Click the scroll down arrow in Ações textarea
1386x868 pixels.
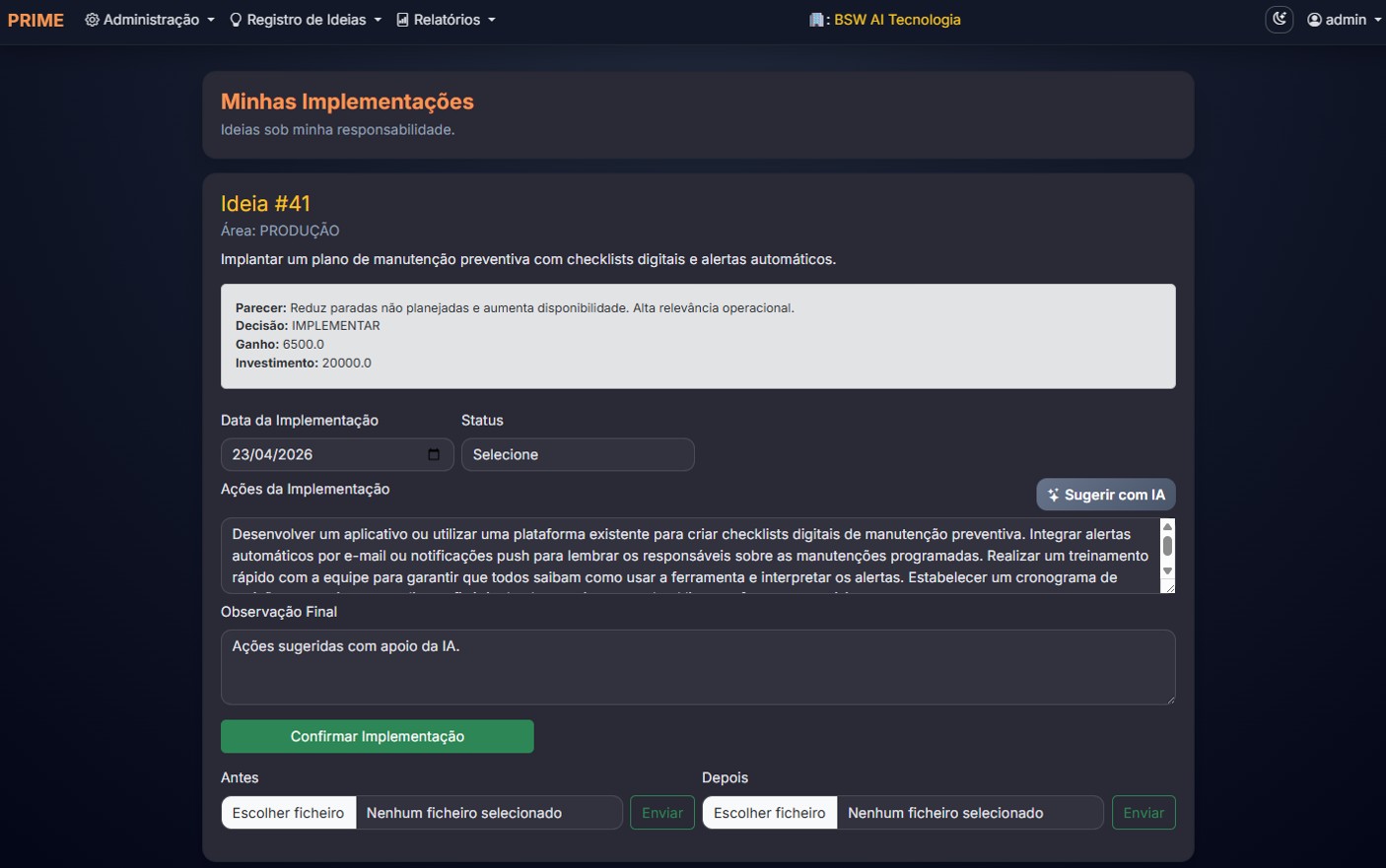point(1167,570)
